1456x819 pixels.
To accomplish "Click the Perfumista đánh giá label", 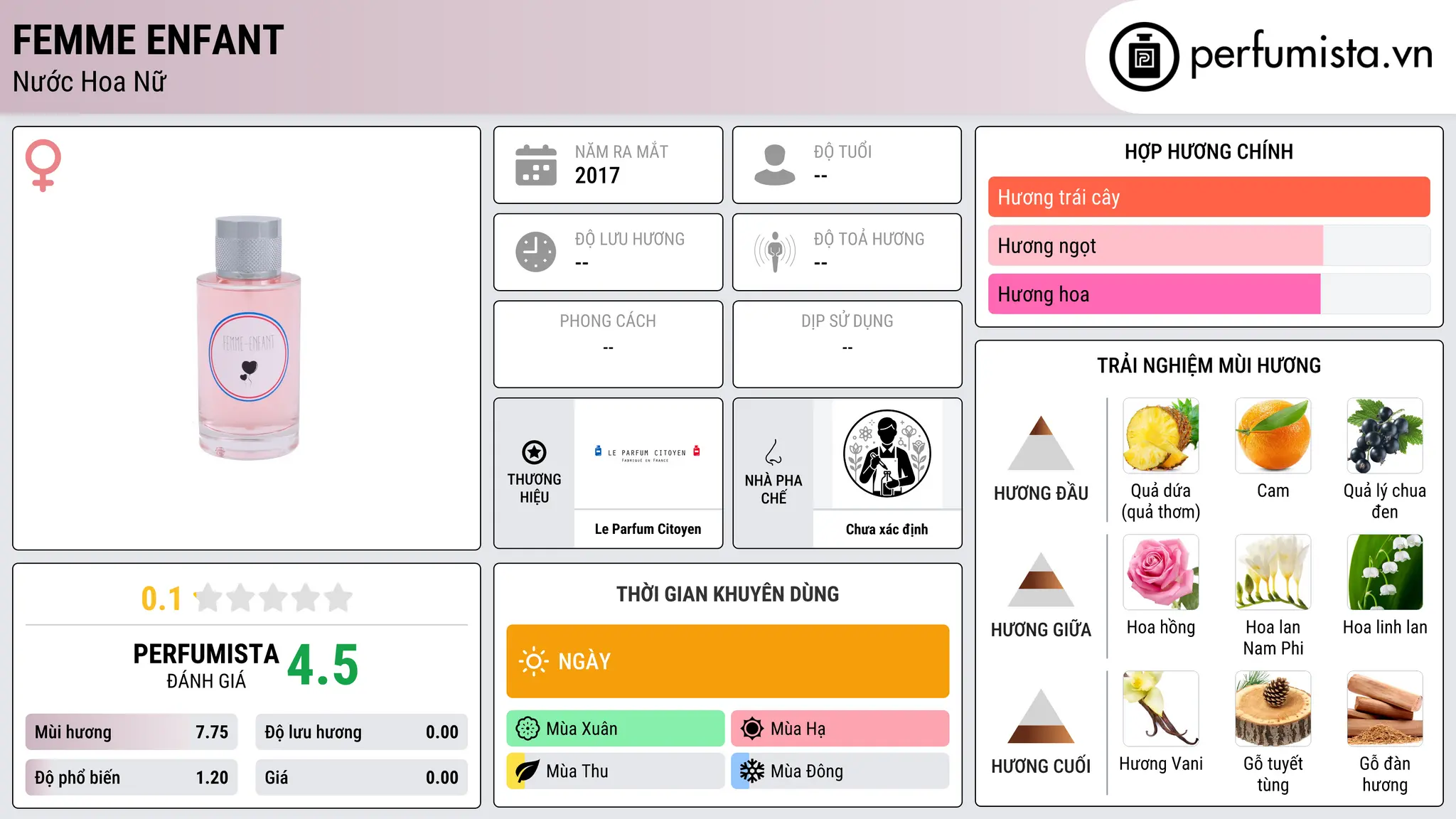I will [x=206, y=665].
